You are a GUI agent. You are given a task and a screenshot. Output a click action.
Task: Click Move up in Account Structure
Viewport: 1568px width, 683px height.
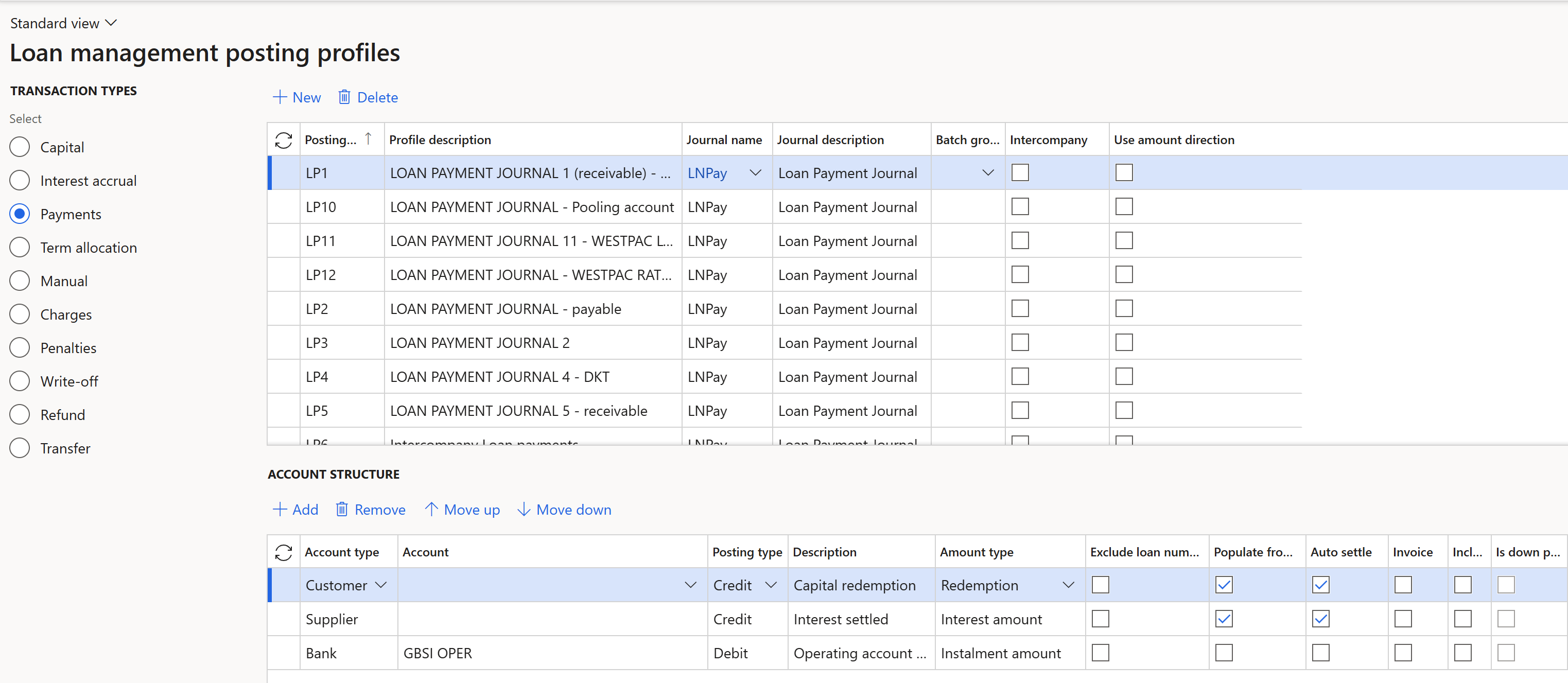[x=462, y=510]
